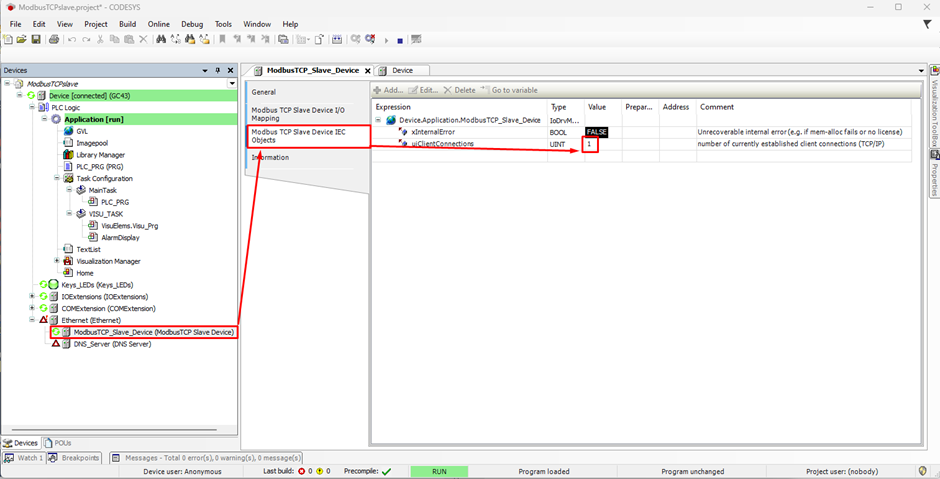Click the uiClientConnections value cell
The width and height of the screenshot is (940, 479).
[590, 144]
